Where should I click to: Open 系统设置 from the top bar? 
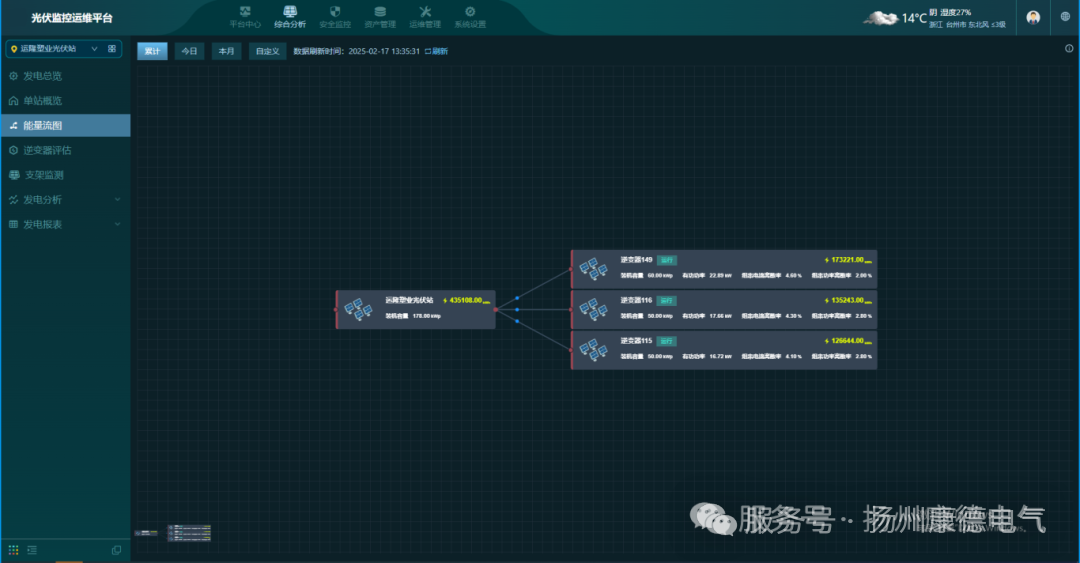tap(470, 16)
